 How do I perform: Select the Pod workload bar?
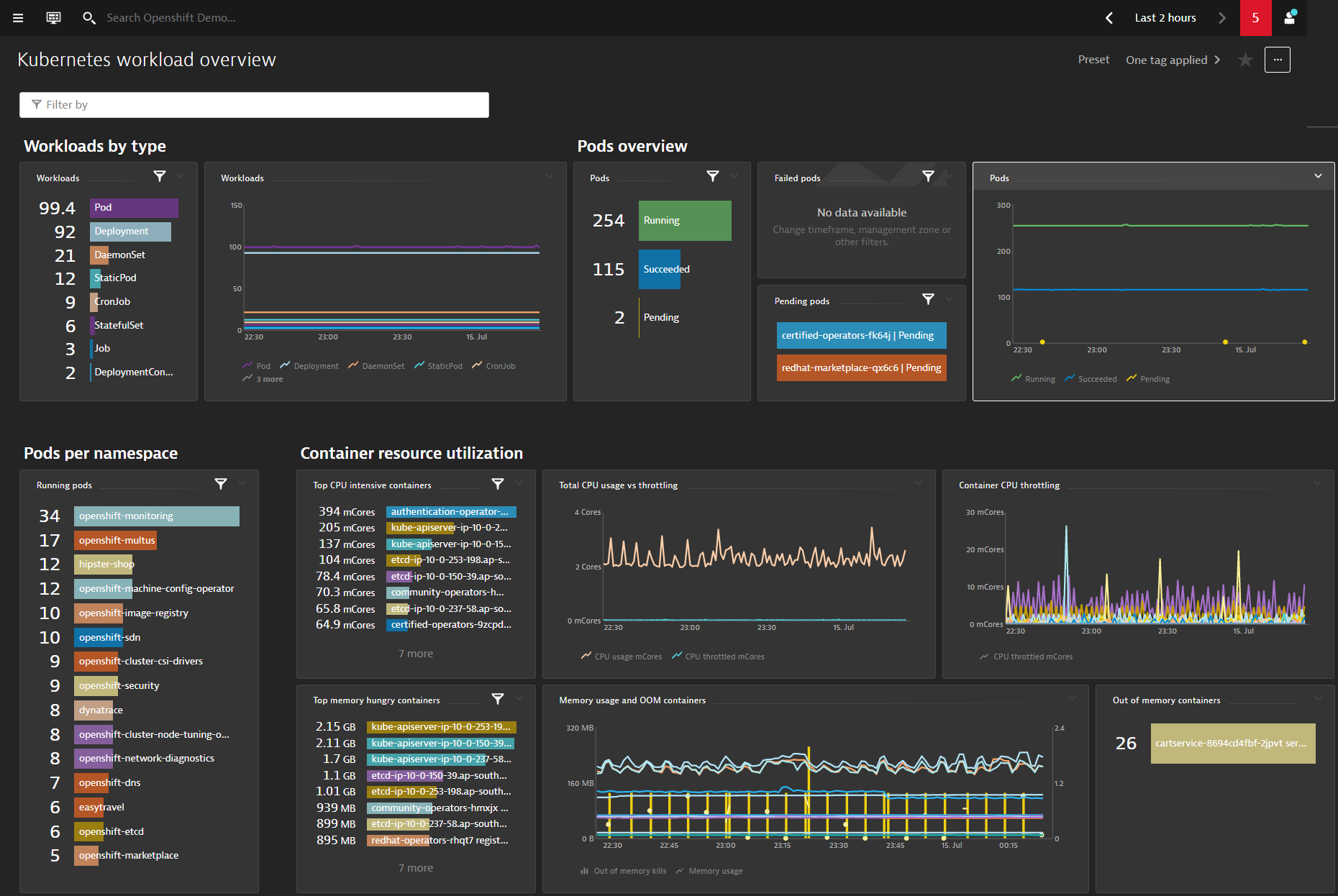click(134, 208)
